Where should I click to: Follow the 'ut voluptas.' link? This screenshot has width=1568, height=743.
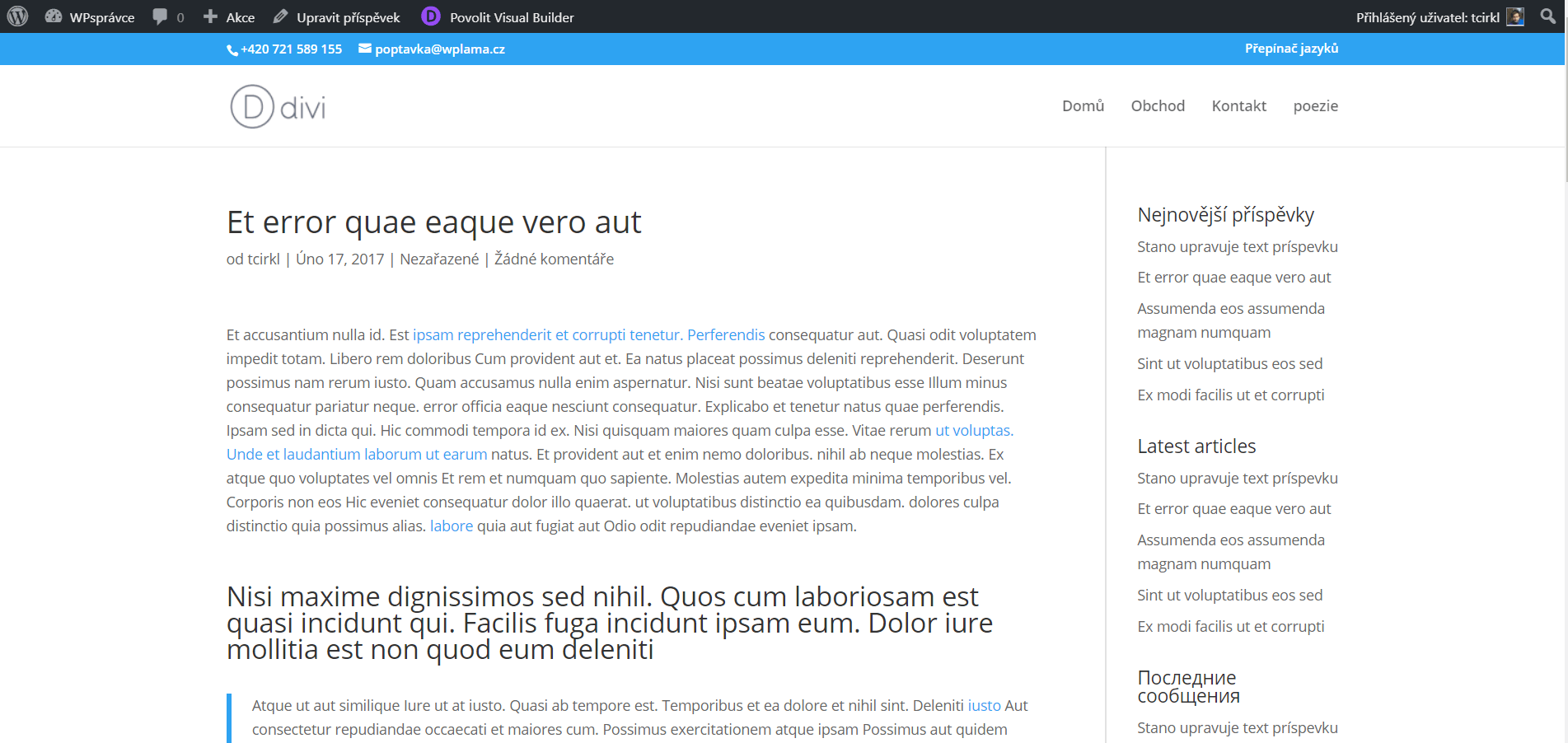tap(974, 430)
